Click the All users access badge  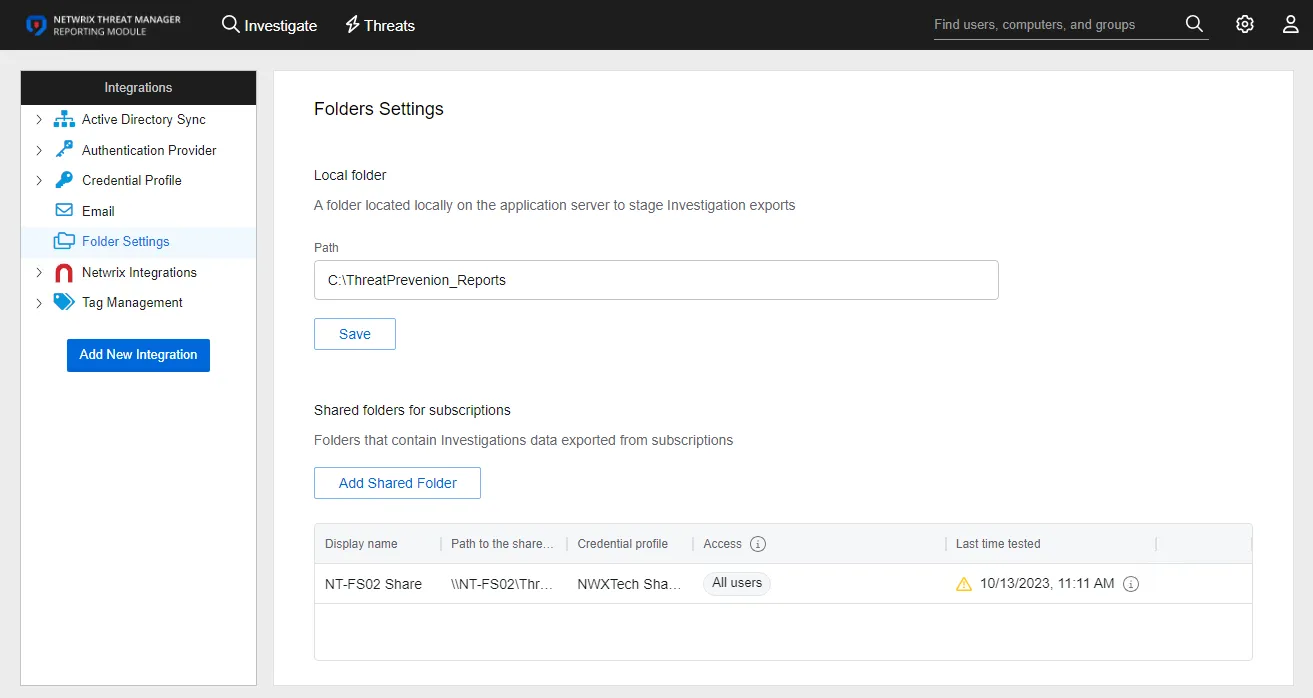tap(737, 583)
